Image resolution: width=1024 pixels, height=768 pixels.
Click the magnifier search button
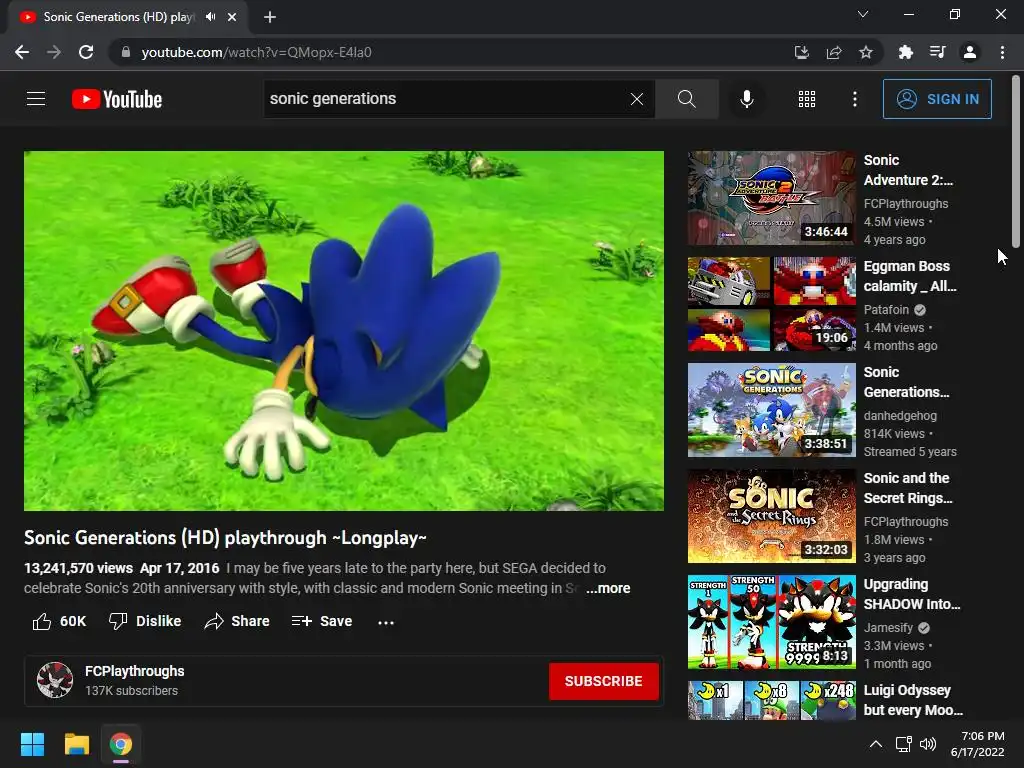click(x=686, y=99)
